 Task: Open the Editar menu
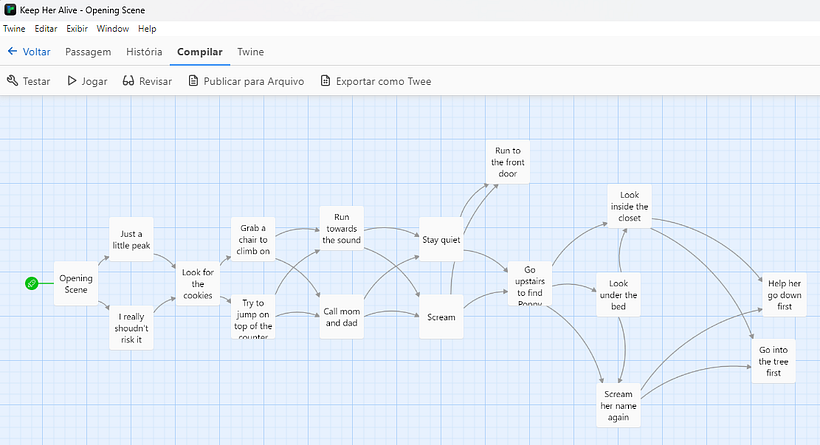(x=45, y=29)
